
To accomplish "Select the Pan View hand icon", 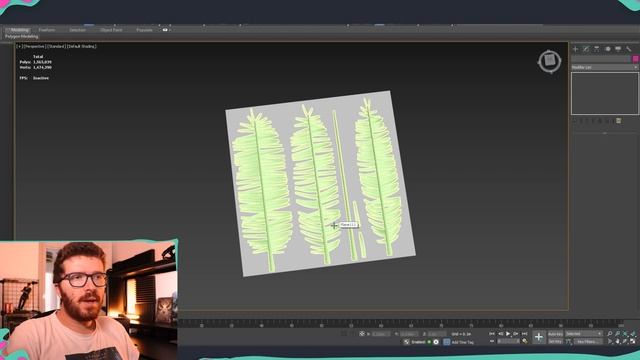I will [x=618, y=341].
